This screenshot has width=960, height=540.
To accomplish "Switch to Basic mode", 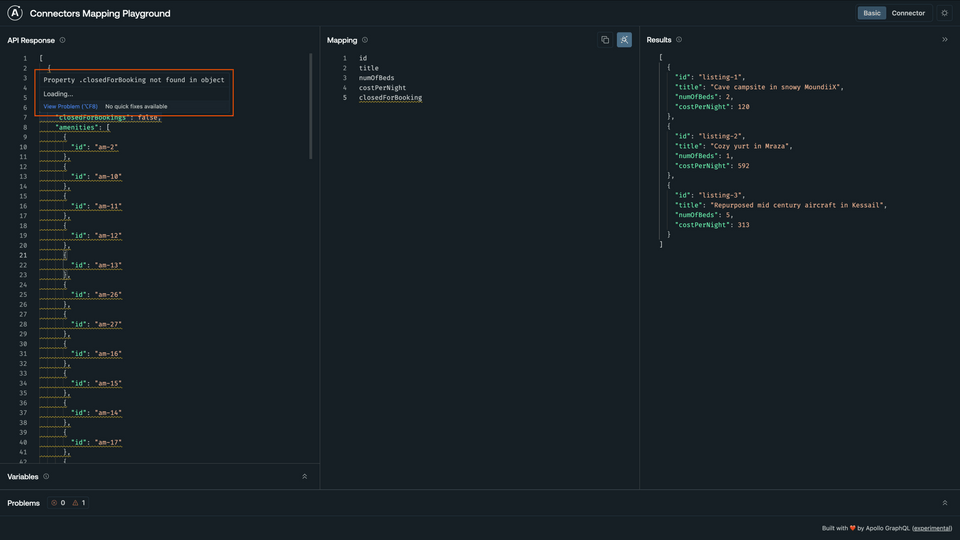I will [x=872, y=13].
